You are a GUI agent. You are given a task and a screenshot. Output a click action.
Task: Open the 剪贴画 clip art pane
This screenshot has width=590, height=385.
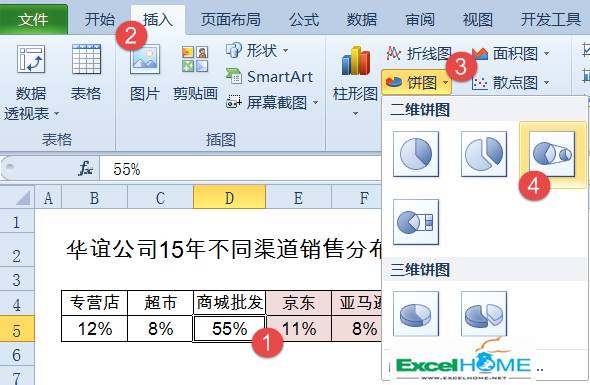[195, 72]
